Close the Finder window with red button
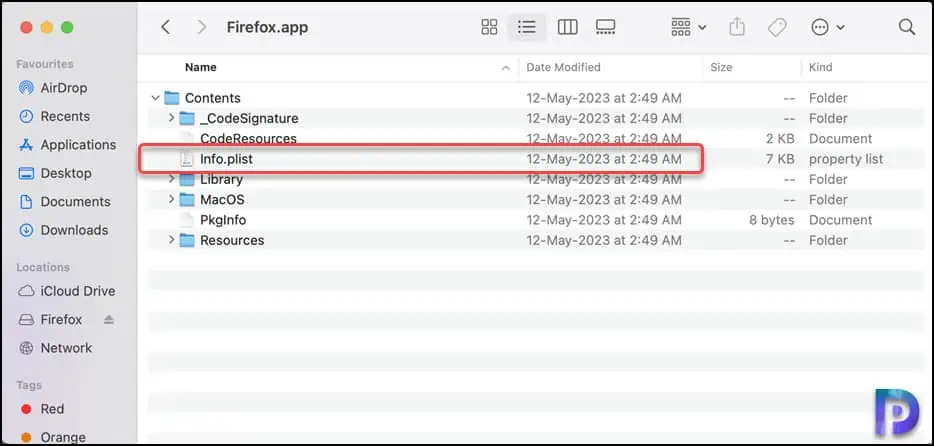 [x=26, y=27]
